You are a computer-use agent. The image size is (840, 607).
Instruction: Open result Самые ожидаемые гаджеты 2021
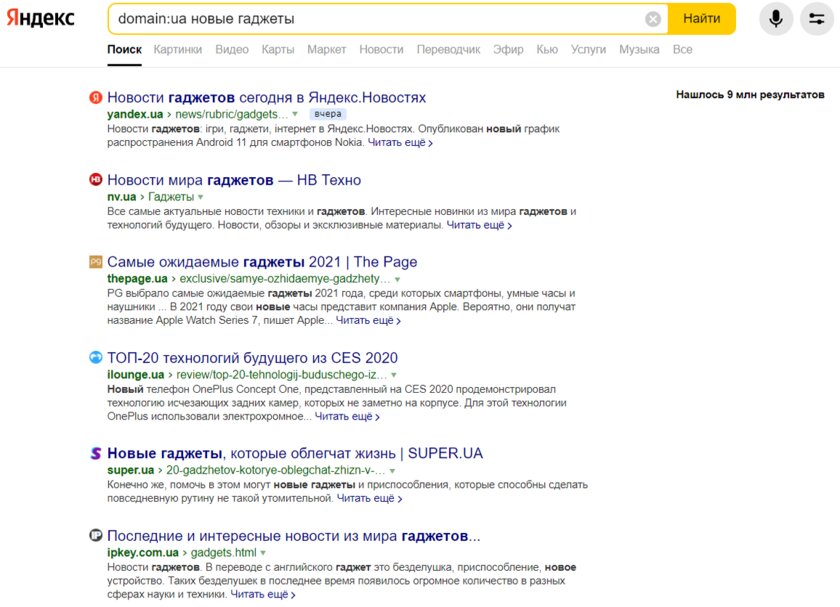pyautogui.click(x=262, y=262)
